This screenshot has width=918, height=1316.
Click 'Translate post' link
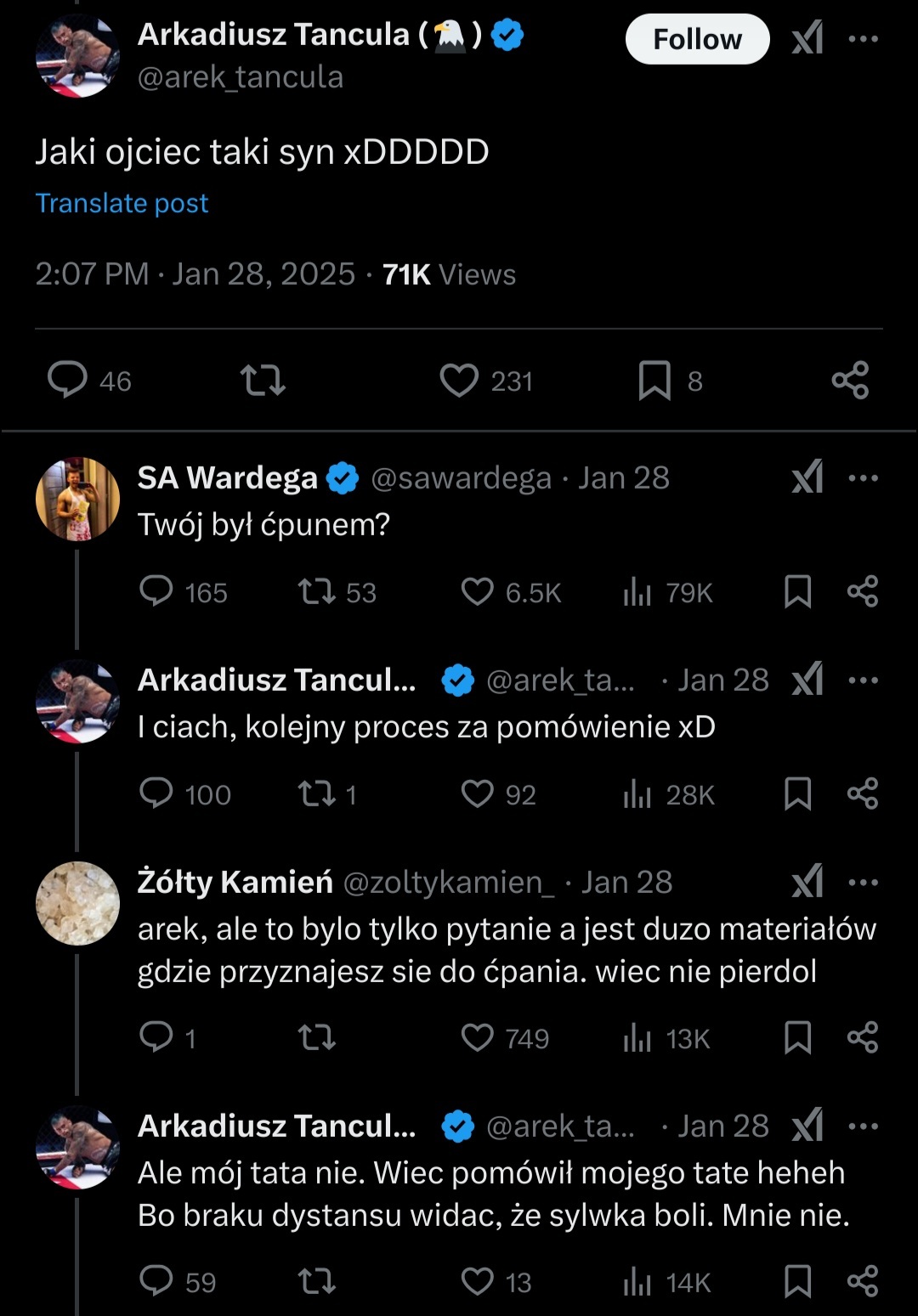122,203
